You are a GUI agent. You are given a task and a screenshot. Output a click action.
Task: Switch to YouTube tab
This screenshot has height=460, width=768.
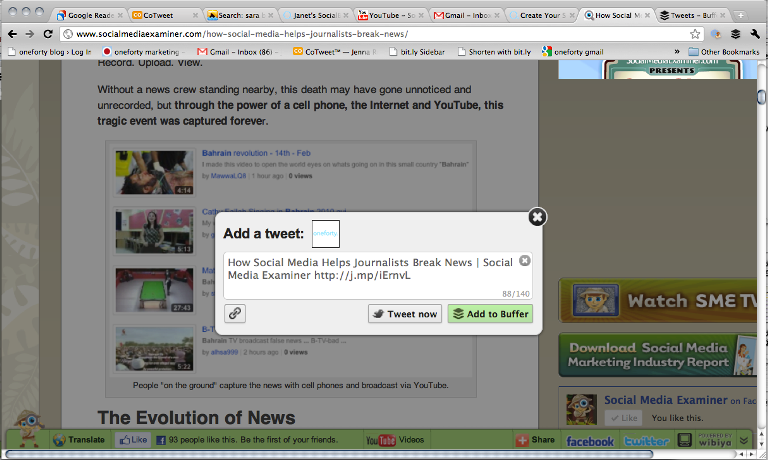pos(391,15)
